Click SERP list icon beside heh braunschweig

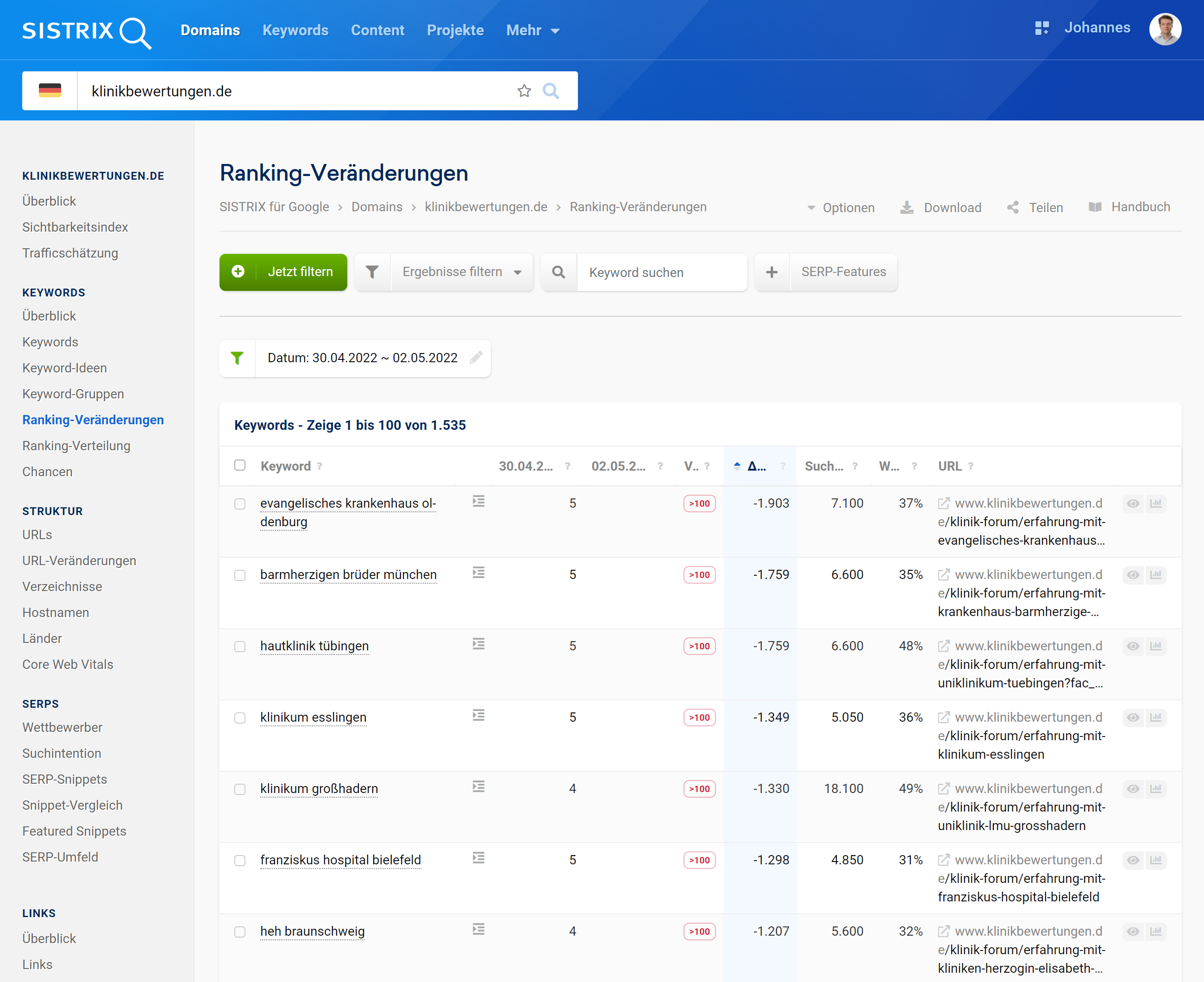[x=478, y=929]
